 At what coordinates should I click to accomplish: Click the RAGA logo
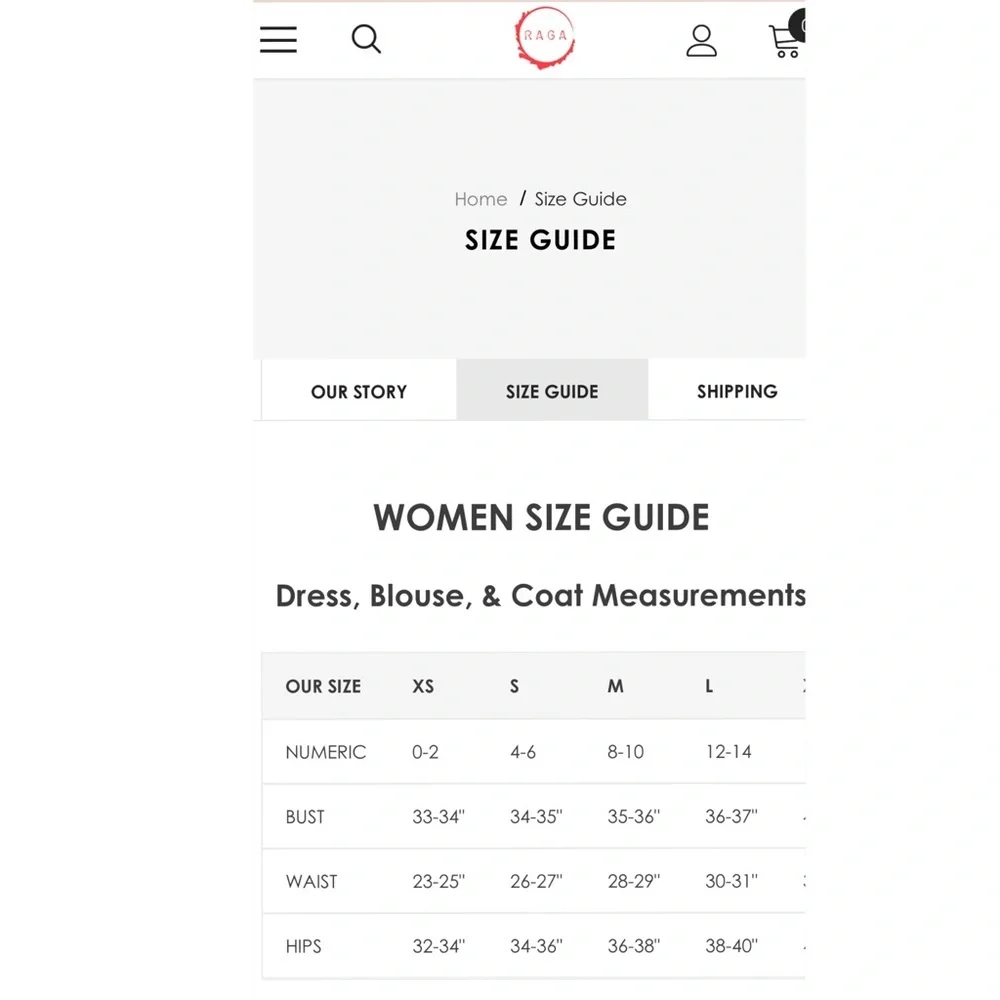point(545,37)
